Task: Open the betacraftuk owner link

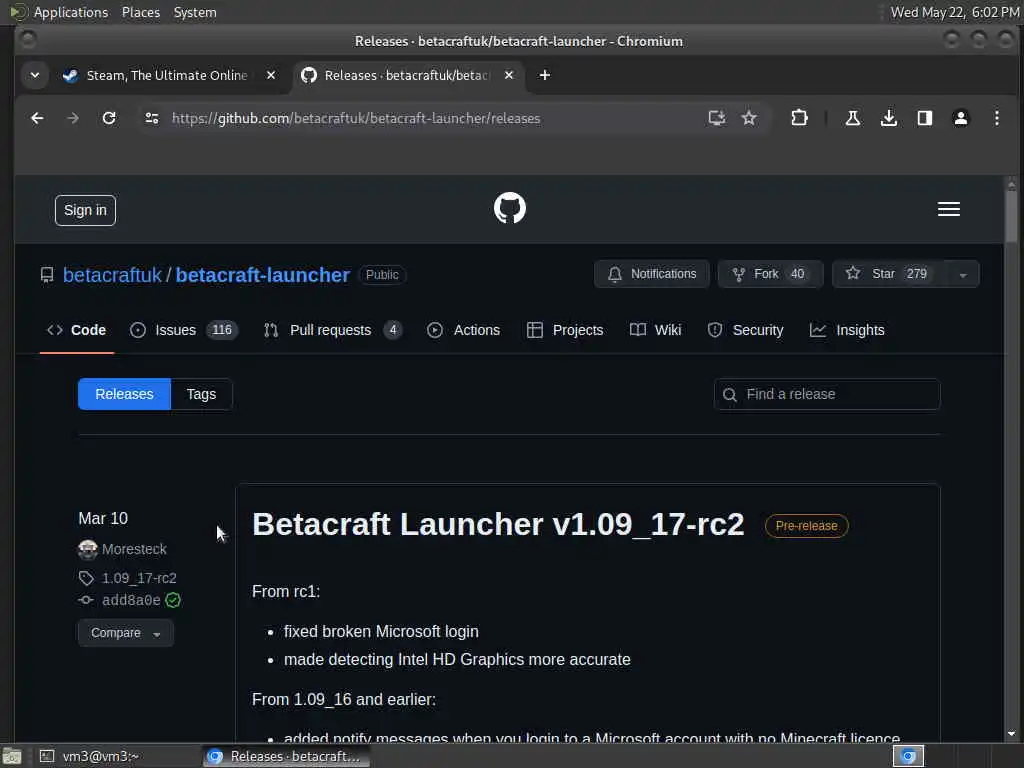Action: point(112,275)
